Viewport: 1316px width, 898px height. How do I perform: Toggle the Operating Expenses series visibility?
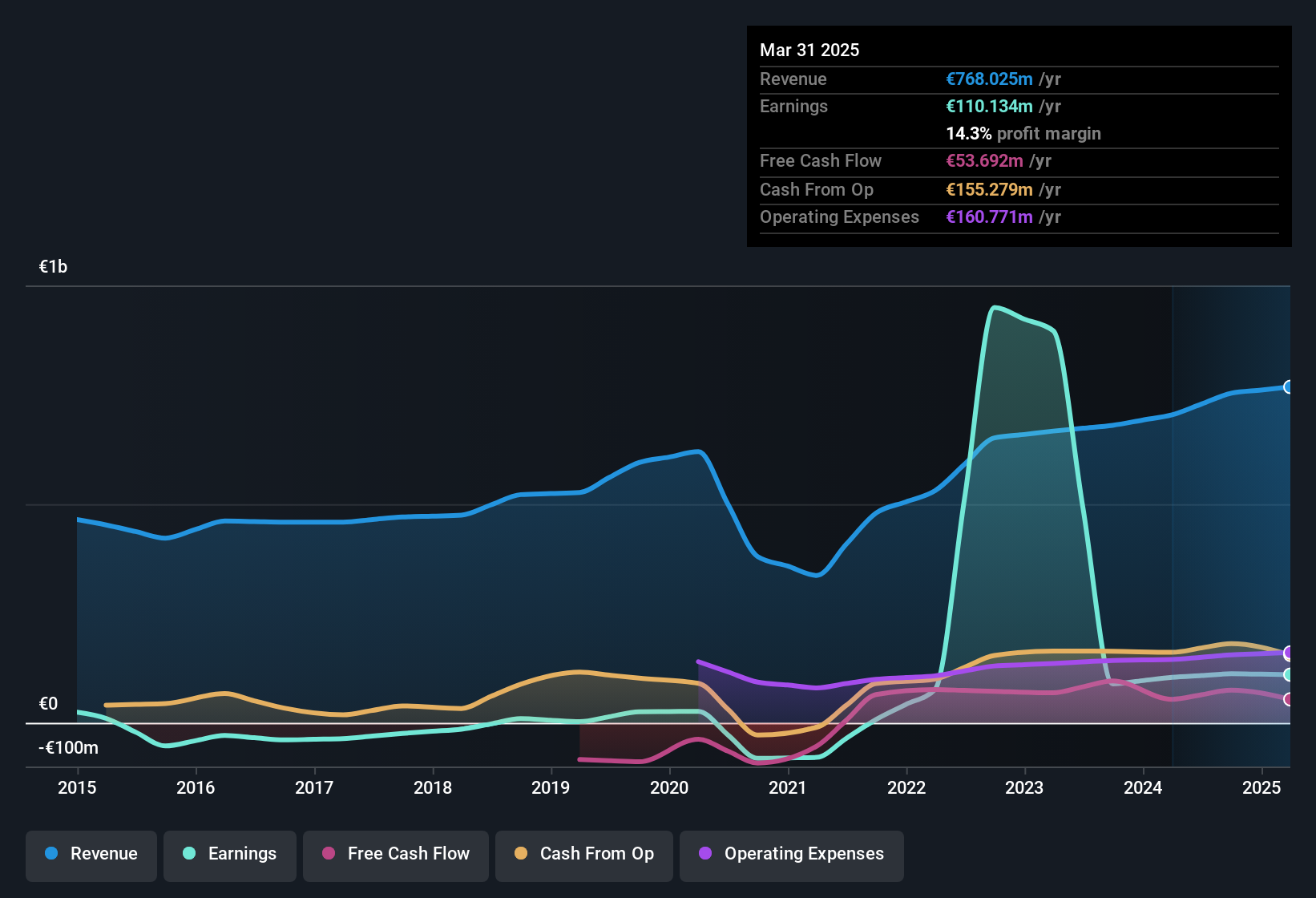point(791,854)
